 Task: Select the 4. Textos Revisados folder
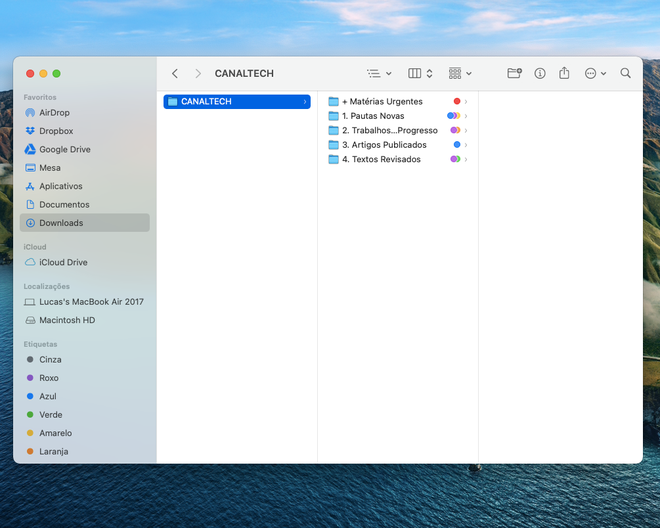coord(398,159)
